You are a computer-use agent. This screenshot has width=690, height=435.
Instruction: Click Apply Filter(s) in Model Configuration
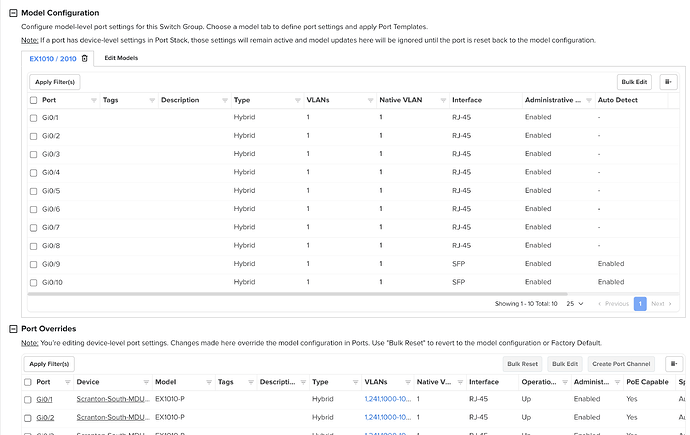point(55,82)
